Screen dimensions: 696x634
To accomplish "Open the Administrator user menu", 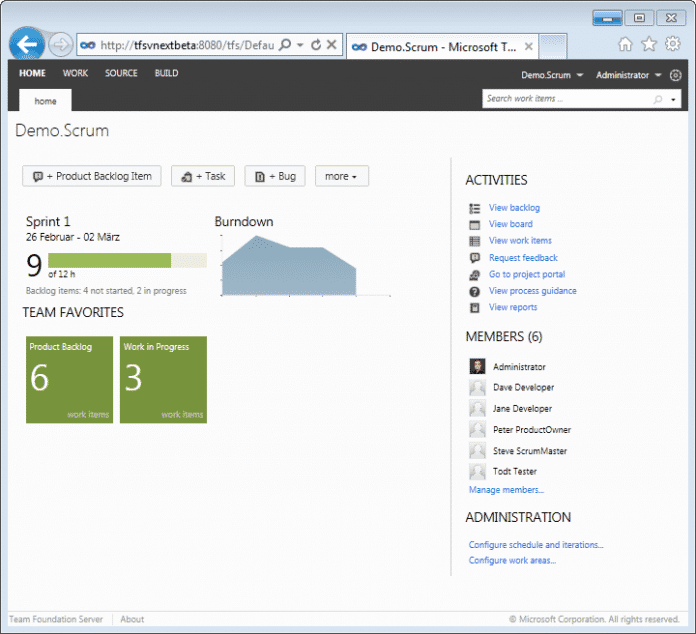I will [629, 75].
